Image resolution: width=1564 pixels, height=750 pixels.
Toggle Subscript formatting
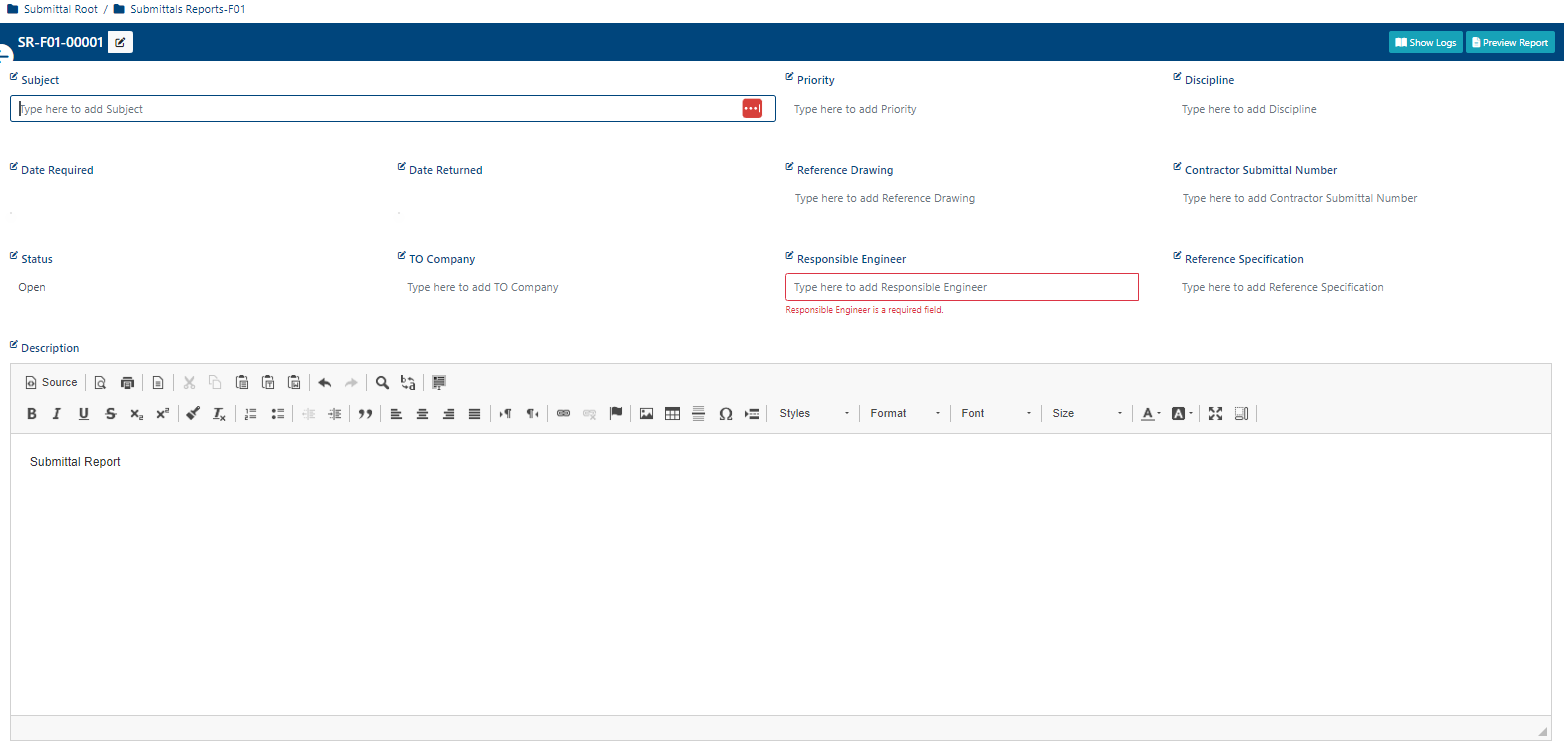pos(137,413)
